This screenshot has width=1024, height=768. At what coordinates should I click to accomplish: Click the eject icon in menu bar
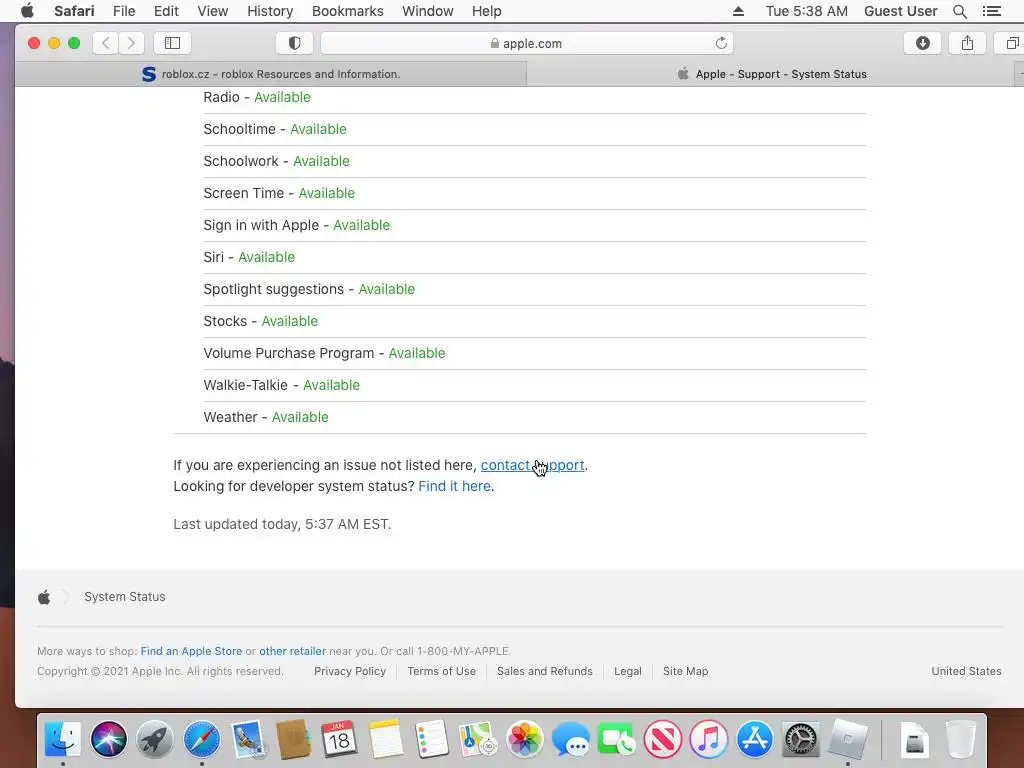point(738,11)
